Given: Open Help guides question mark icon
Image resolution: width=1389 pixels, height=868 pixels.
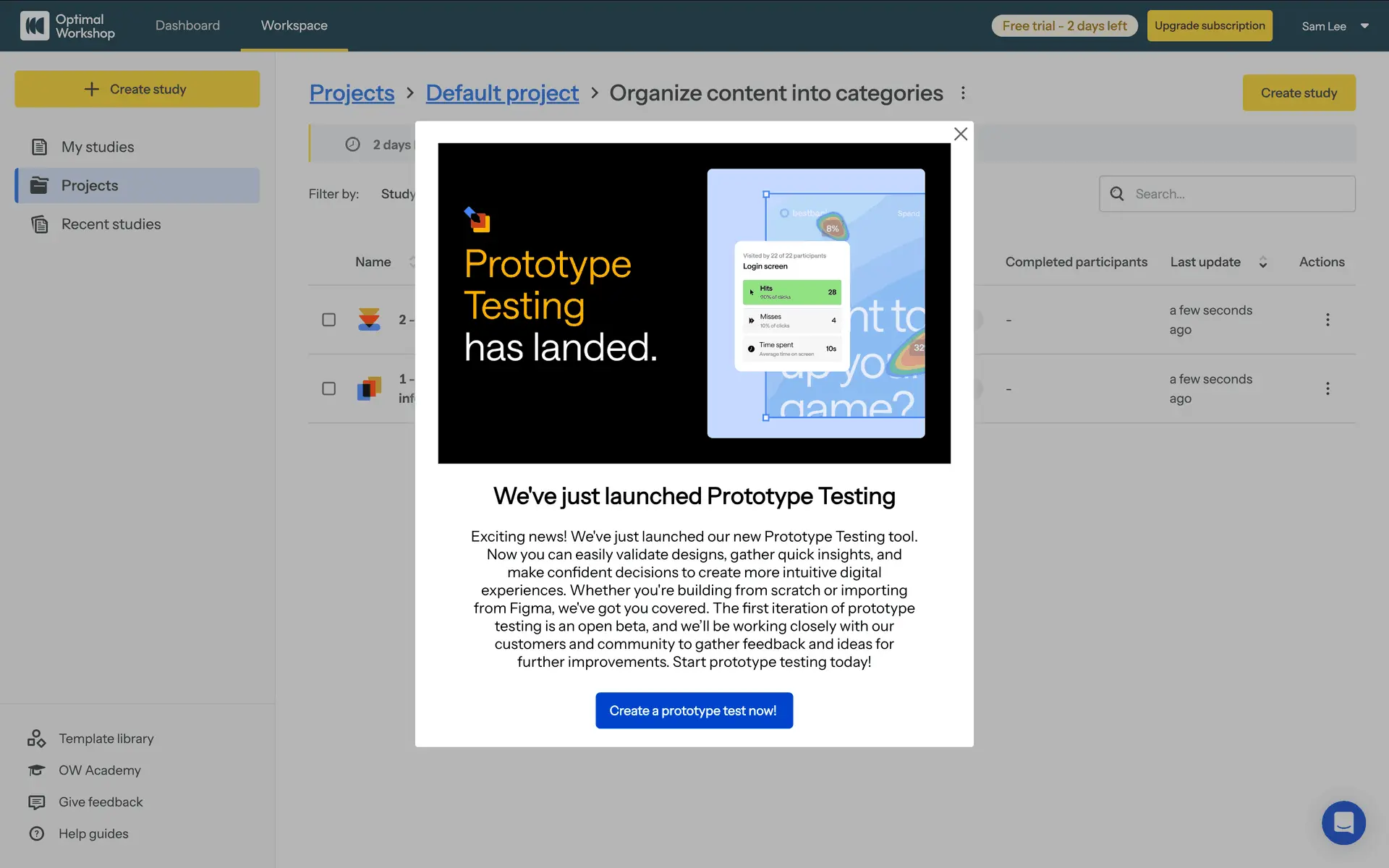Looking at the screenshot, I should click(x=36, y=834).
